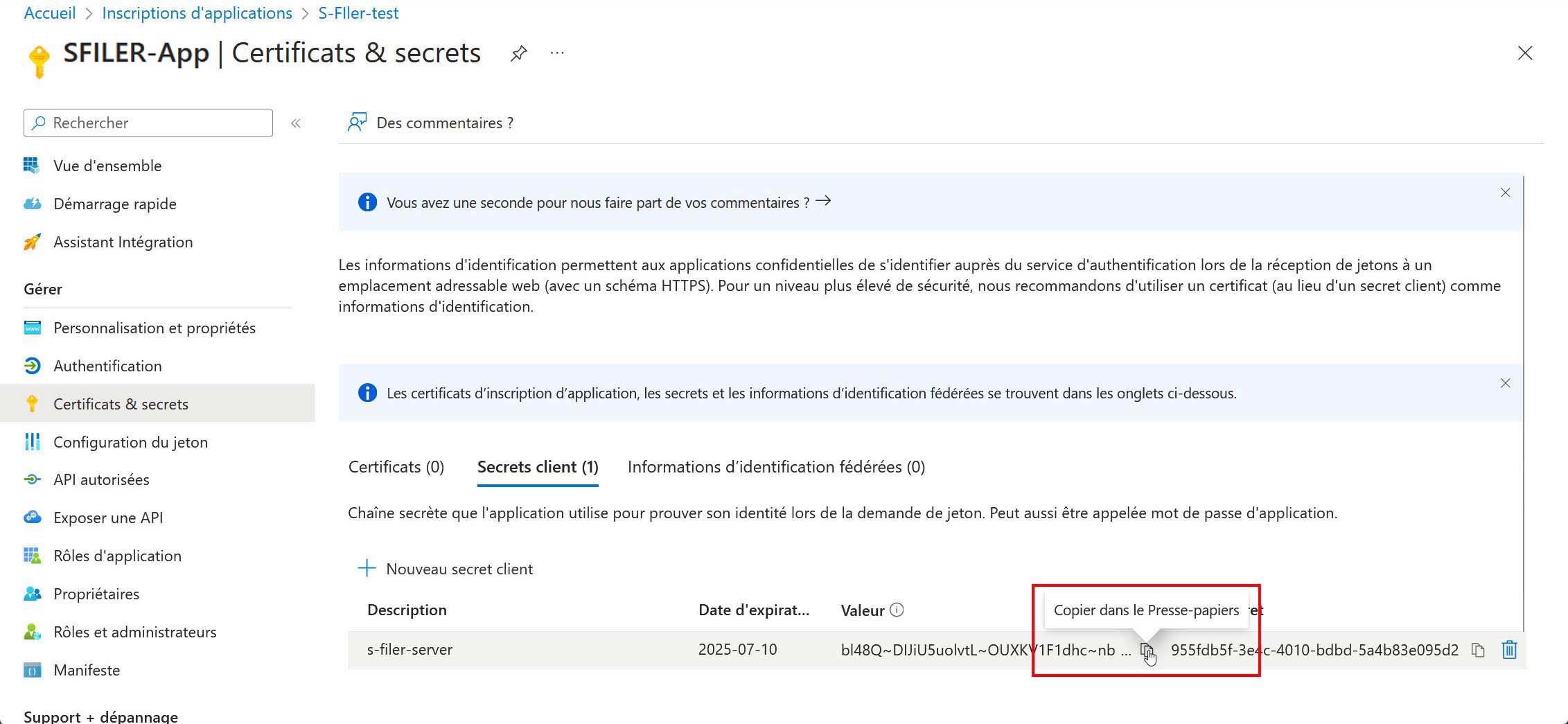Image resolution: width=1568 pixels, height=724 pixels.
Task: Follow the feedback arrow link
Action: (x=823, y=202)
